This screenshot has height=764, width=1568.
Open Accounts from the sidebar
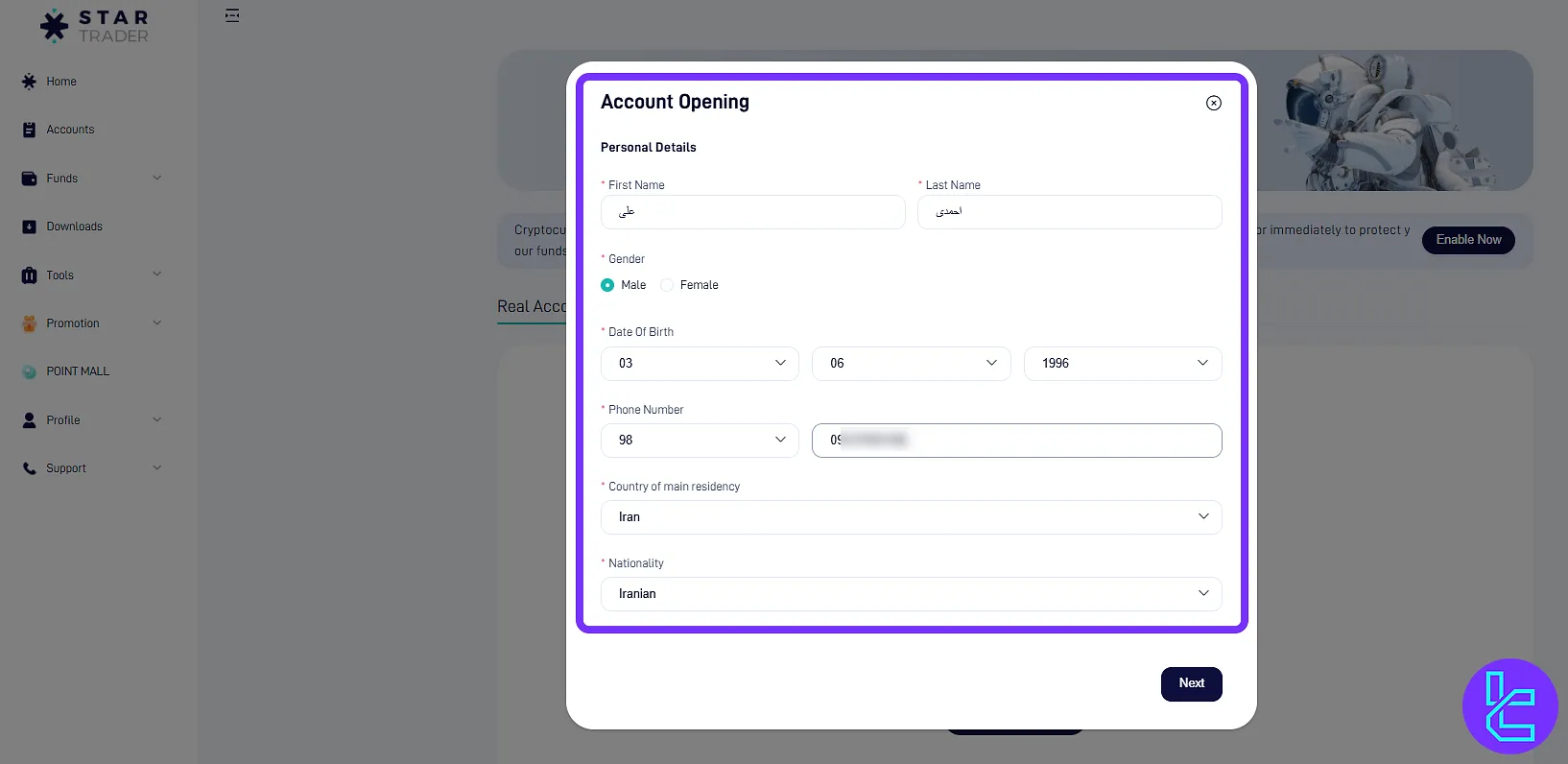coord(69,130)
